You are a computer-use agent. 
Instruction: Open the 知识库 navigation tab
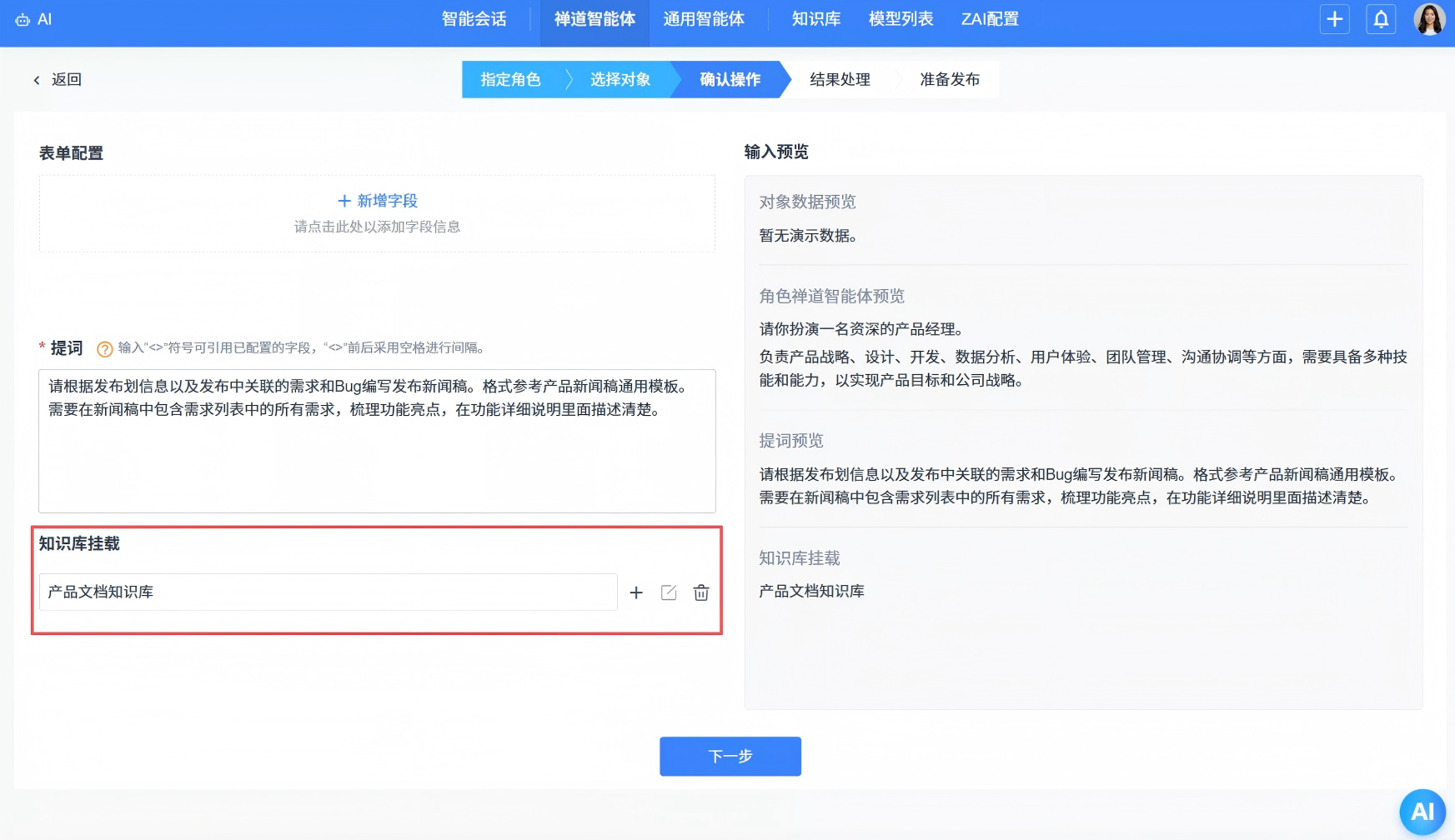click(x=815, y=19)
